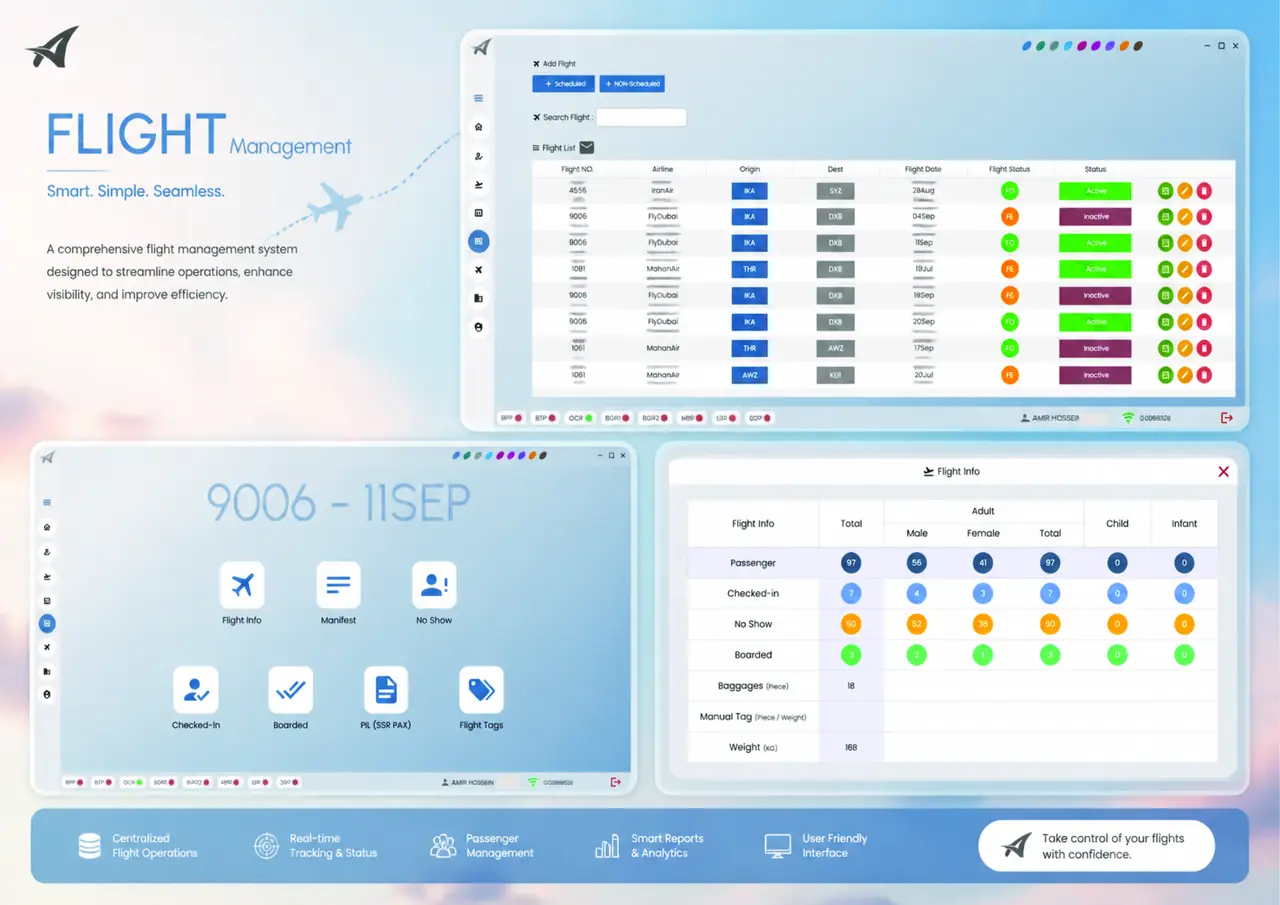Image resolution: width=1280 pixels, height=905 pixels.
Task: Open the home icon in Flight List window sidebar
Action: pos(479,127)
